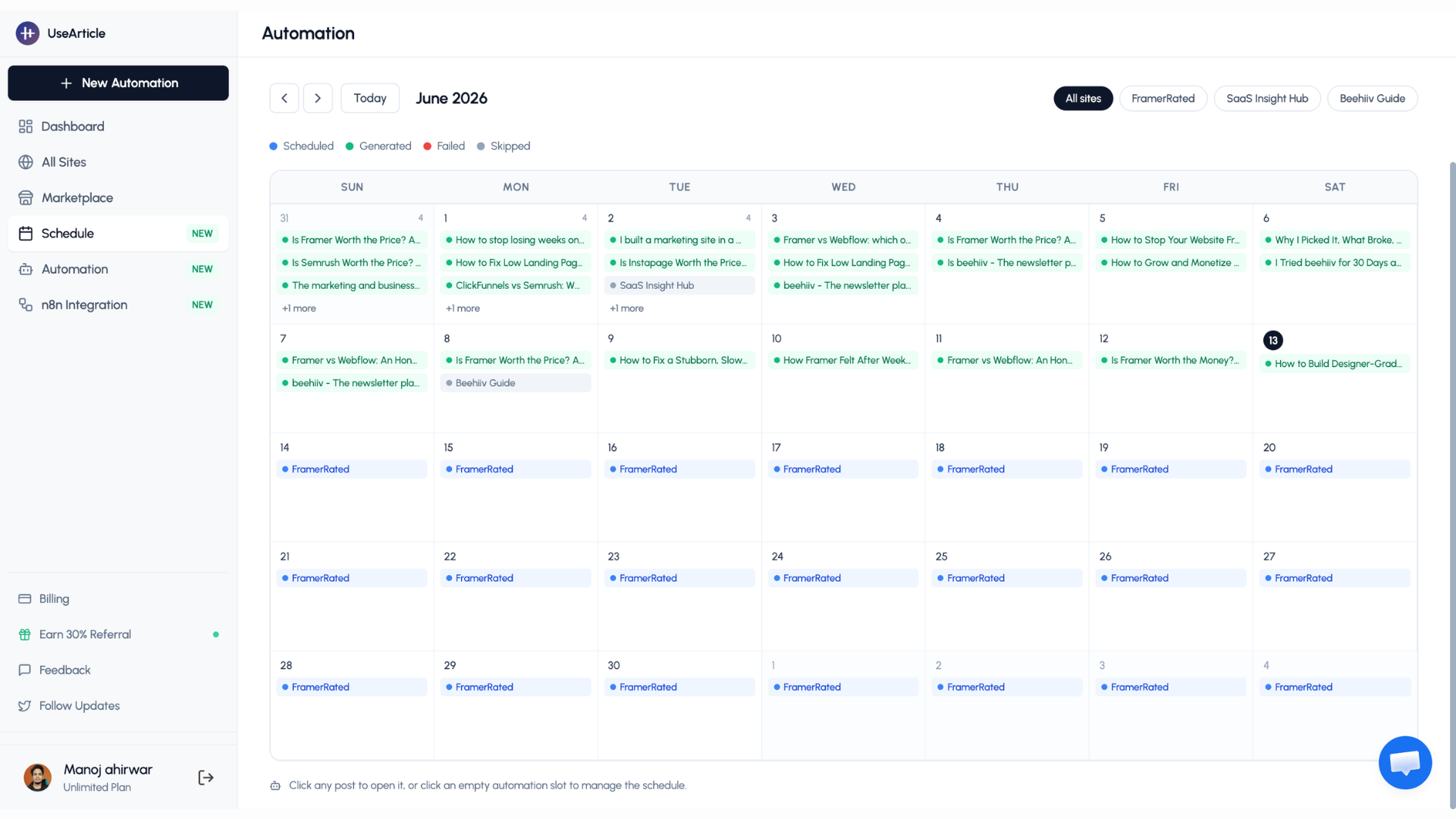Image resolution: width=1456 pixels, height=819 pixels.
Task: Open 'Is Semrush Worth the Price?' post
Action: (x=352, y=263)
